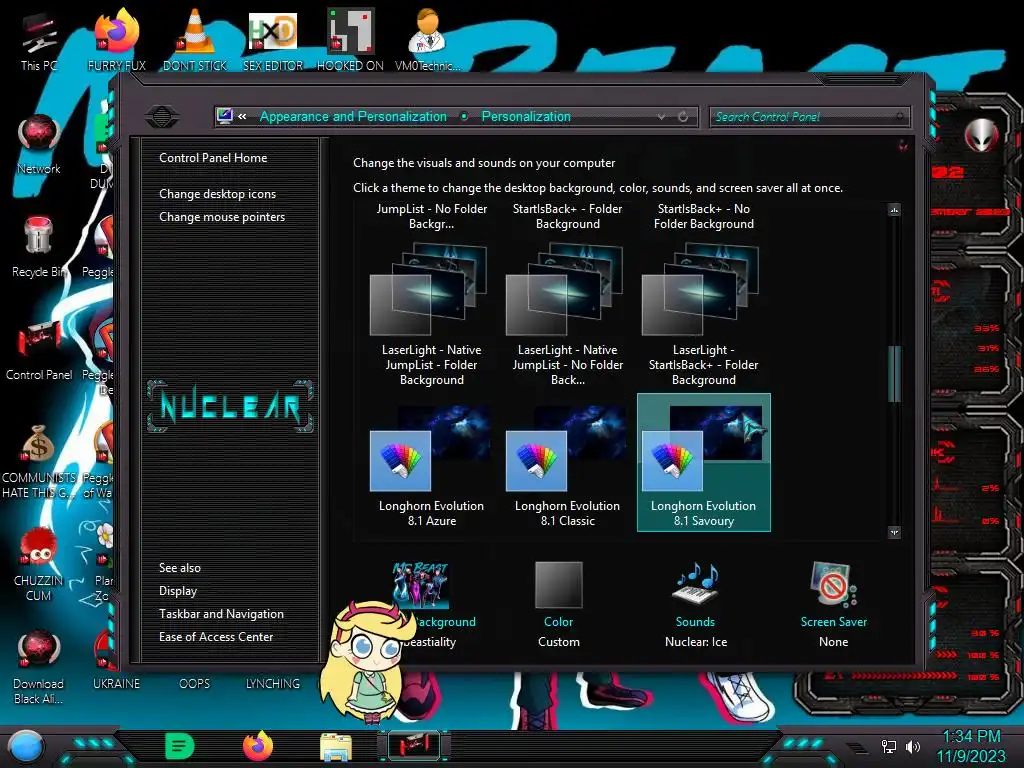Click Change mouse pointers link

coord(222,217)
